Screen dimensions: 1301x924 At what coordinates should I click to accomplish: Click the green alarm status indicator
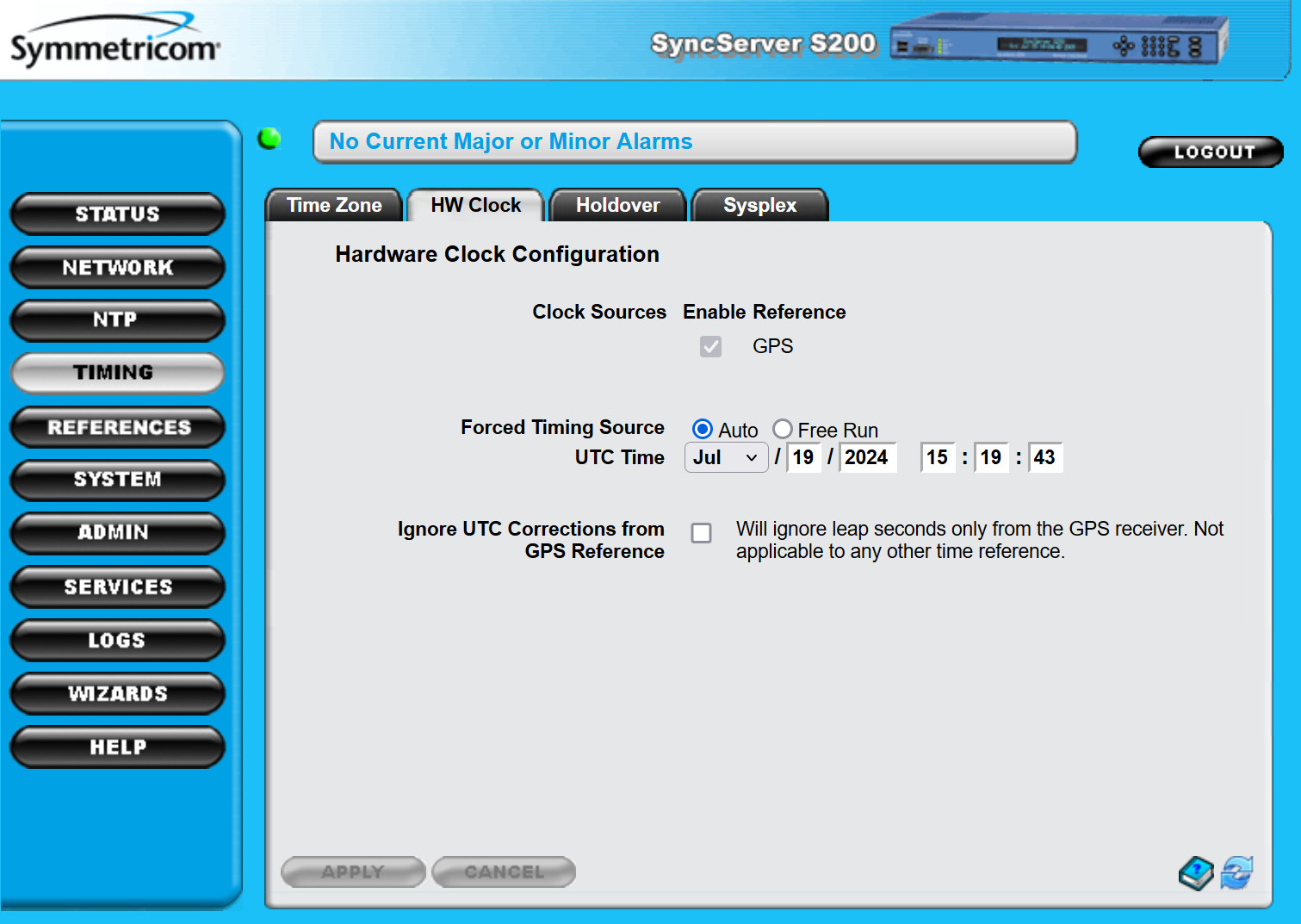269,138
